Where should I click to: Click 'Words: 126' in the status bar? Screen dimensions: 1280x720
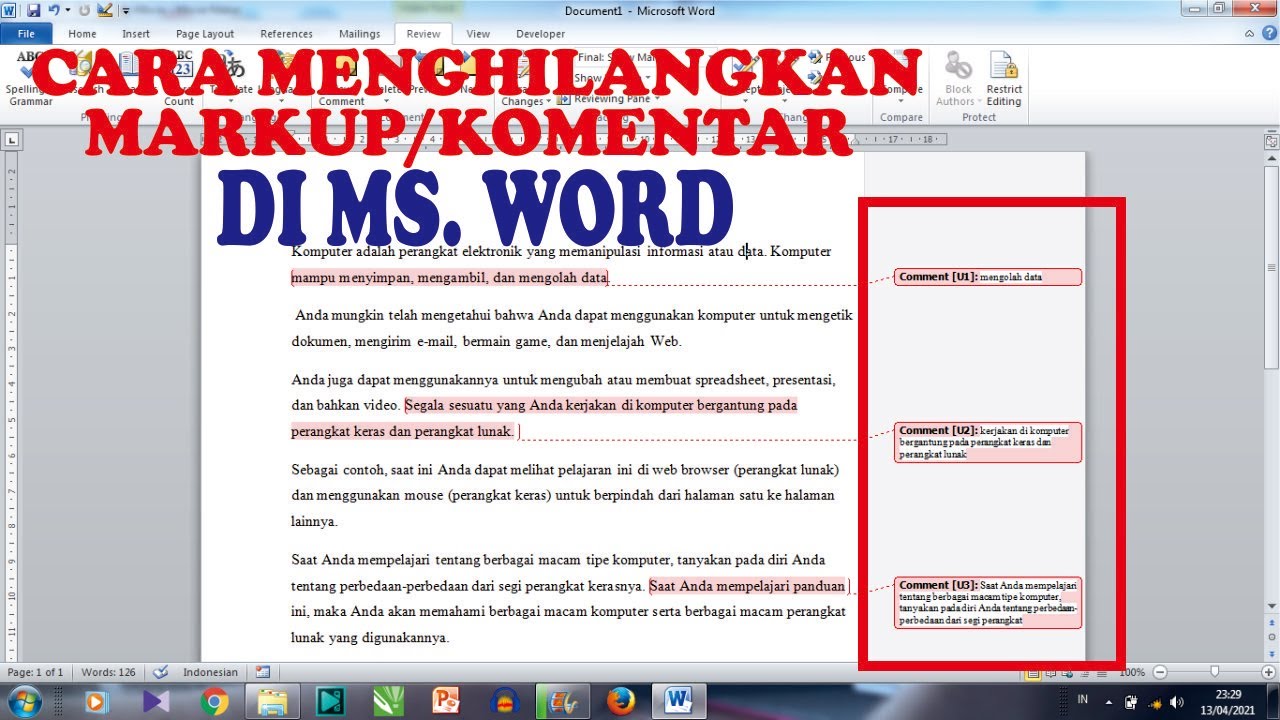(x=109, y=673)
